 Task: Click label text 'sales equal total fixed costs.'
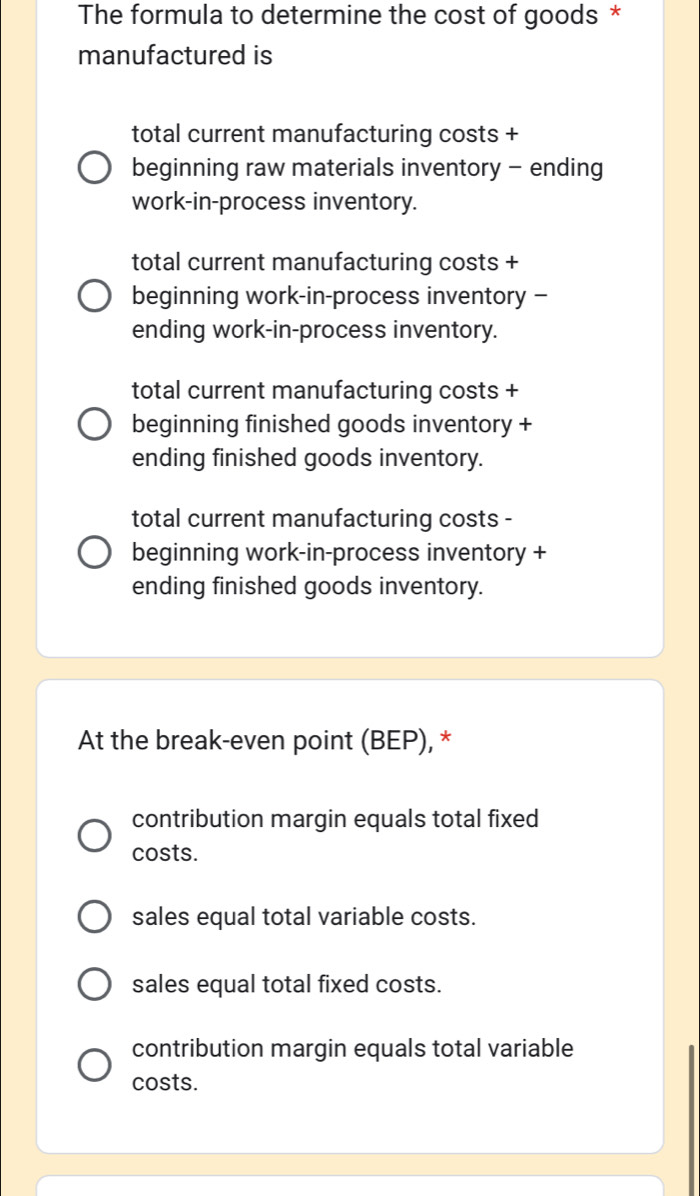point(286,984)
